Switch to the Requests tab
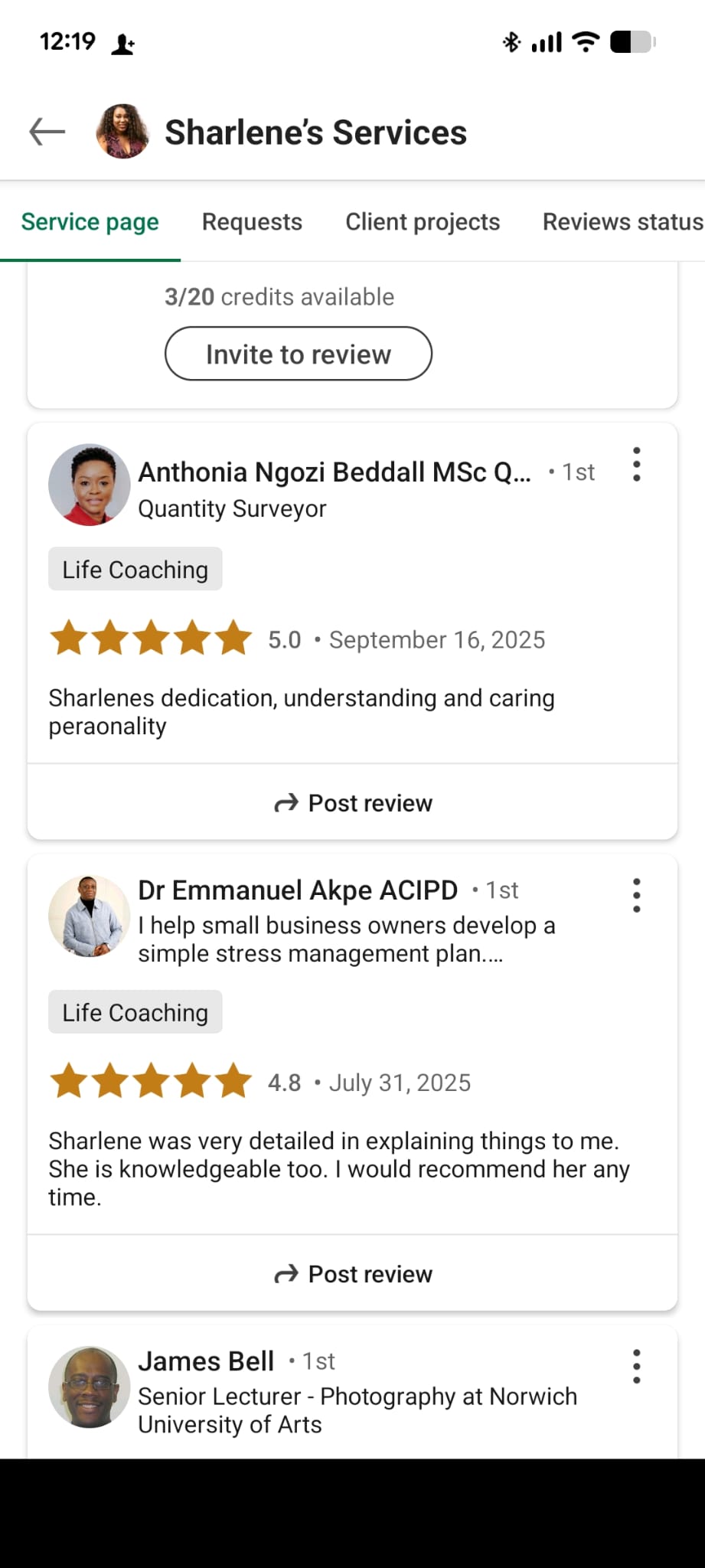Screen dimensions: 705x1568 tap(252, 222)
